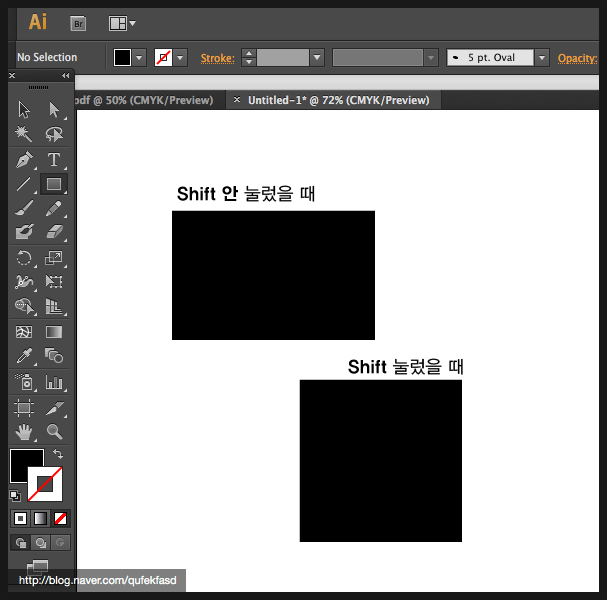The height and width of the screenshot is (600, 607).
Task: Open the Stroke panel link
Action: (218, 58)
